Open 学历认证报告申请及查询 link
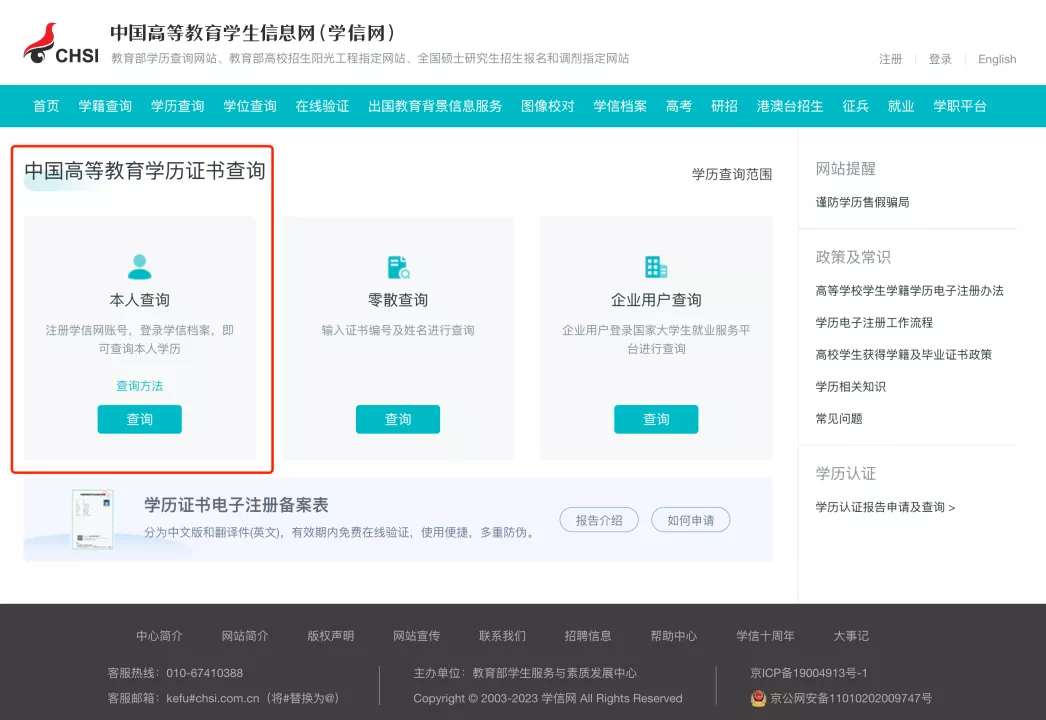1046x720 pixels. [885, 507]
